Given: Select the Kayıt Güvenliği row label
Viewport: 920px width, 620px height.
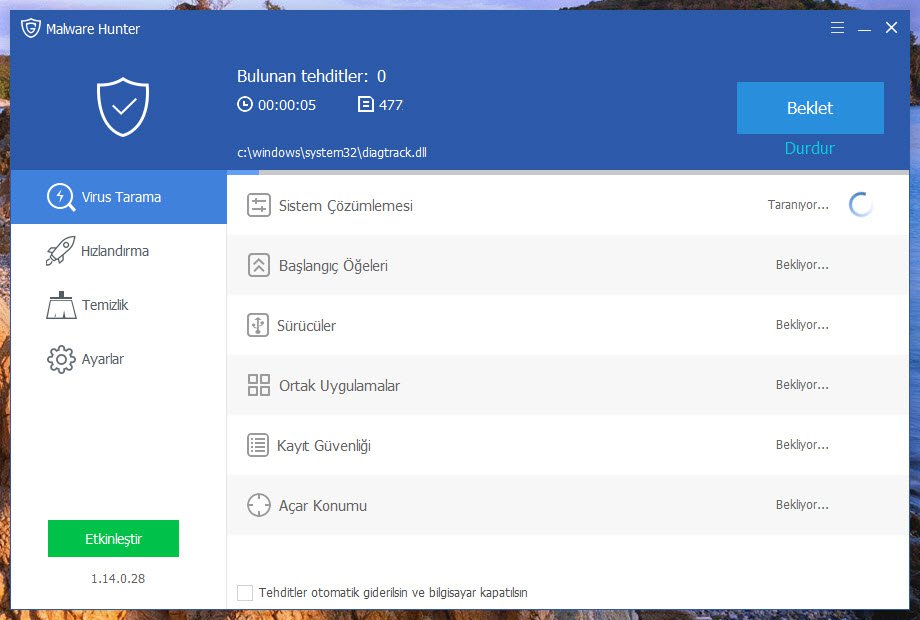Looking at the screenshot, I should coord(324,446).
